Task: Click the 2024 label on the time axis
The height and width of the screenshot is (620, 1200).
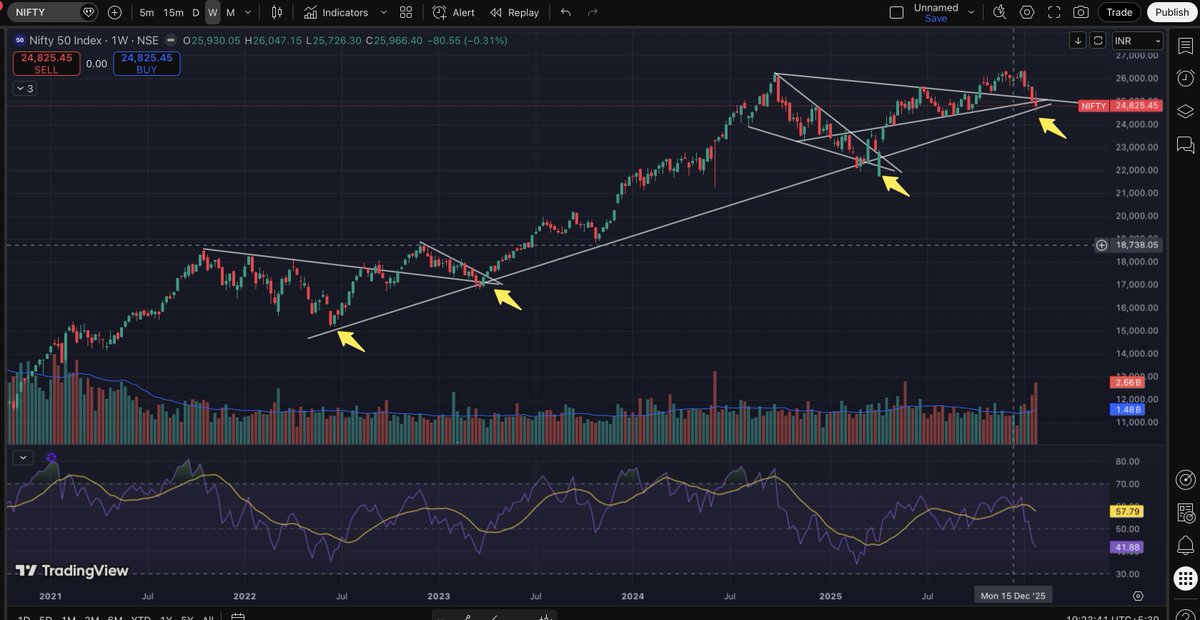Action: 632,595
